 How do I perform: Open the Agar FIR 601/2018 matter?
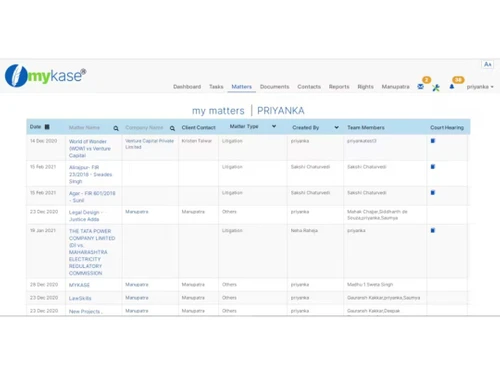pyautogui.click(x=92, y=197)
